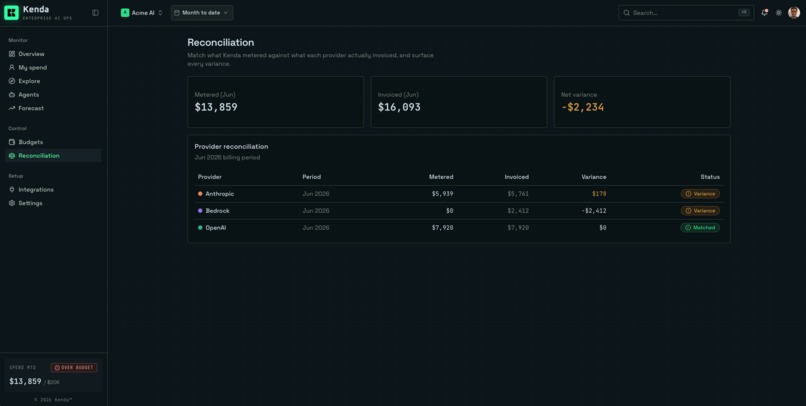
Task: Open the Settings page
Action: point(53,203)
